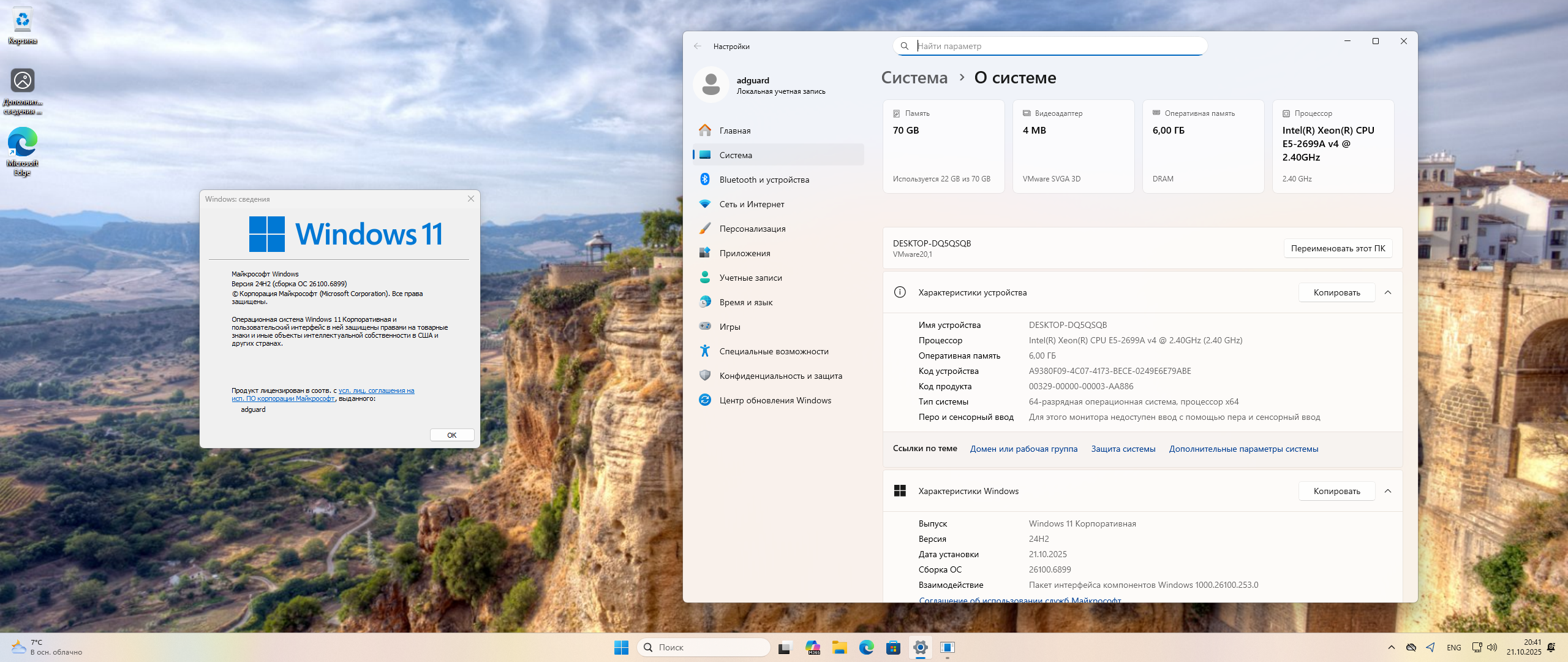Open Персонализация section
The width and height of the screenshot is (1568, 662).
[752, 229]
